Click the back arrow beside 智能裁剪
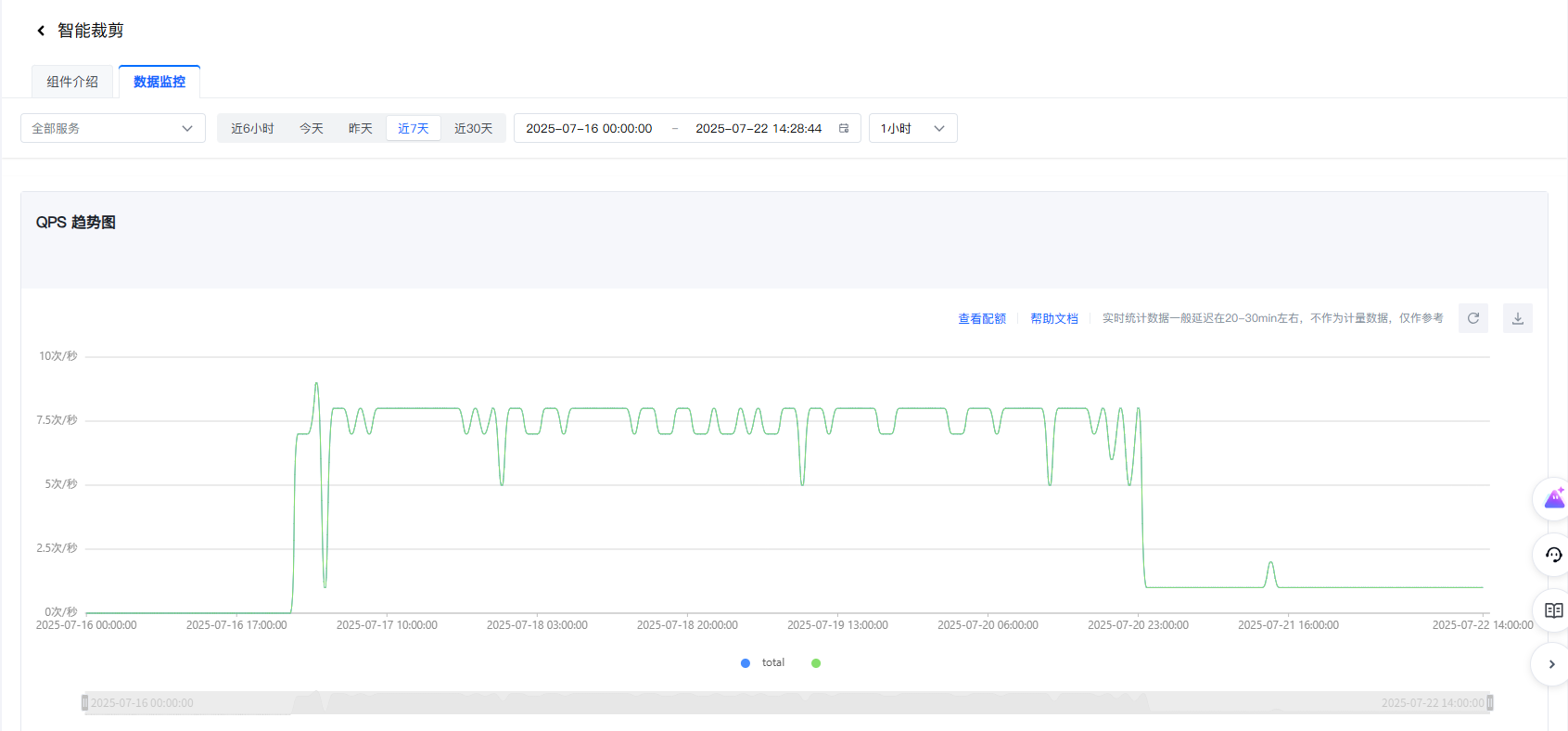This screenshot has height=731, width=1568. (x=41, y=31)
